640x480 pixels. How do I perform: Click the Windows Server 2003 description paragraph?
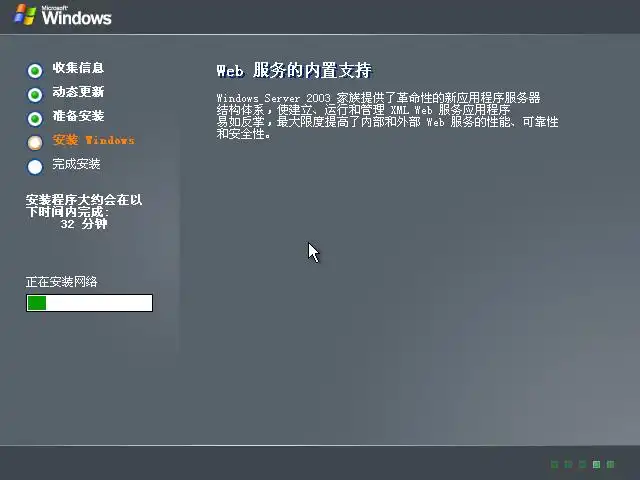387,116
